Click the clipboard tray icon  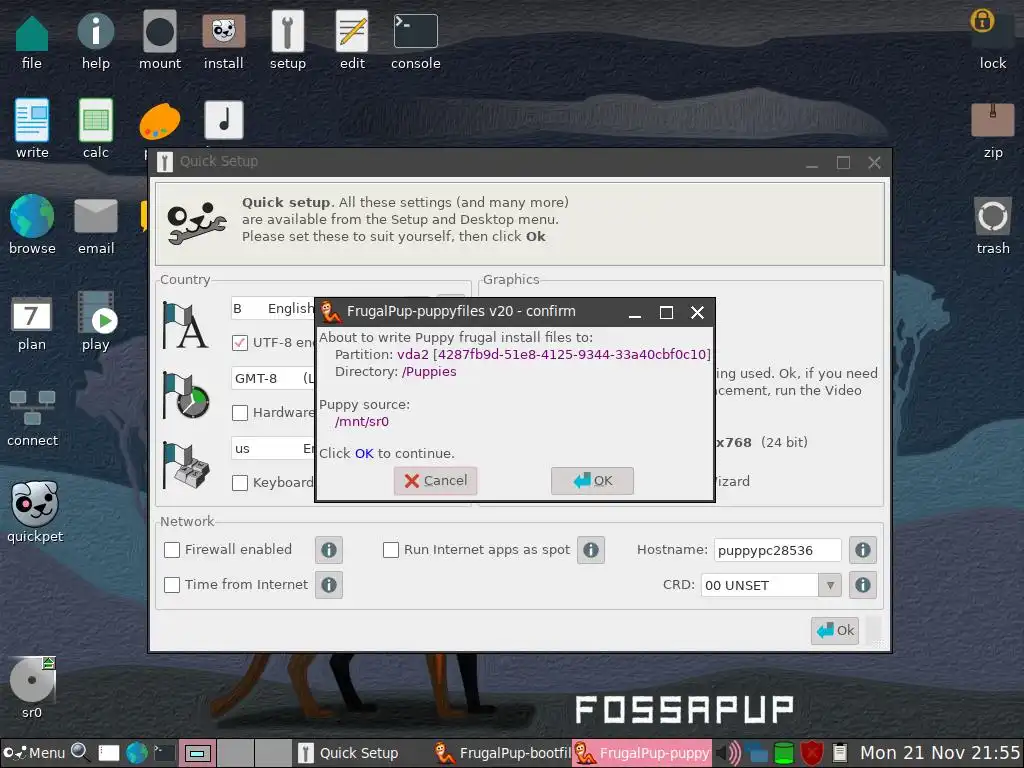pos(840,753)
